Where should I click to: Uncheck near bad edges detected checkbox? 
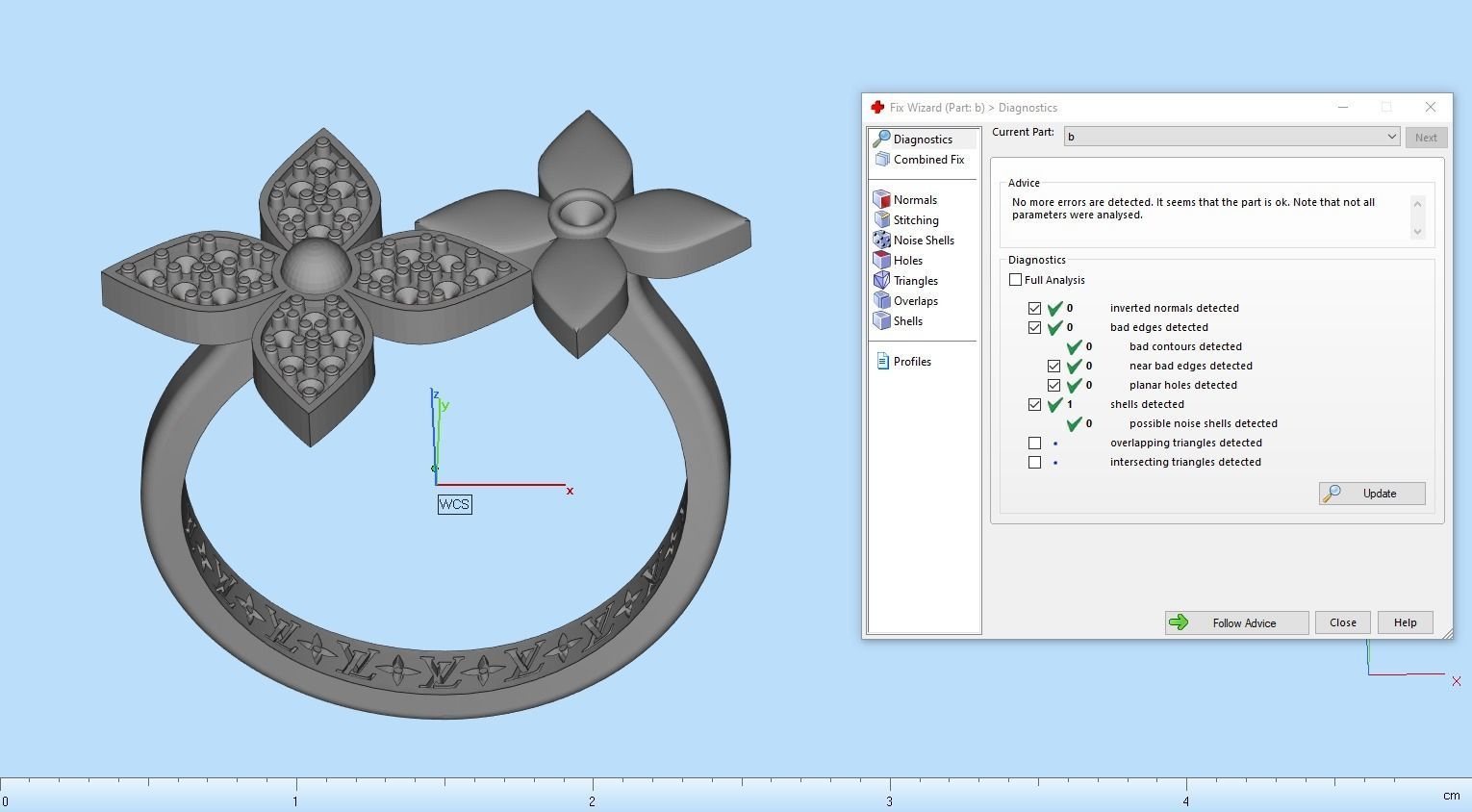1053,366
